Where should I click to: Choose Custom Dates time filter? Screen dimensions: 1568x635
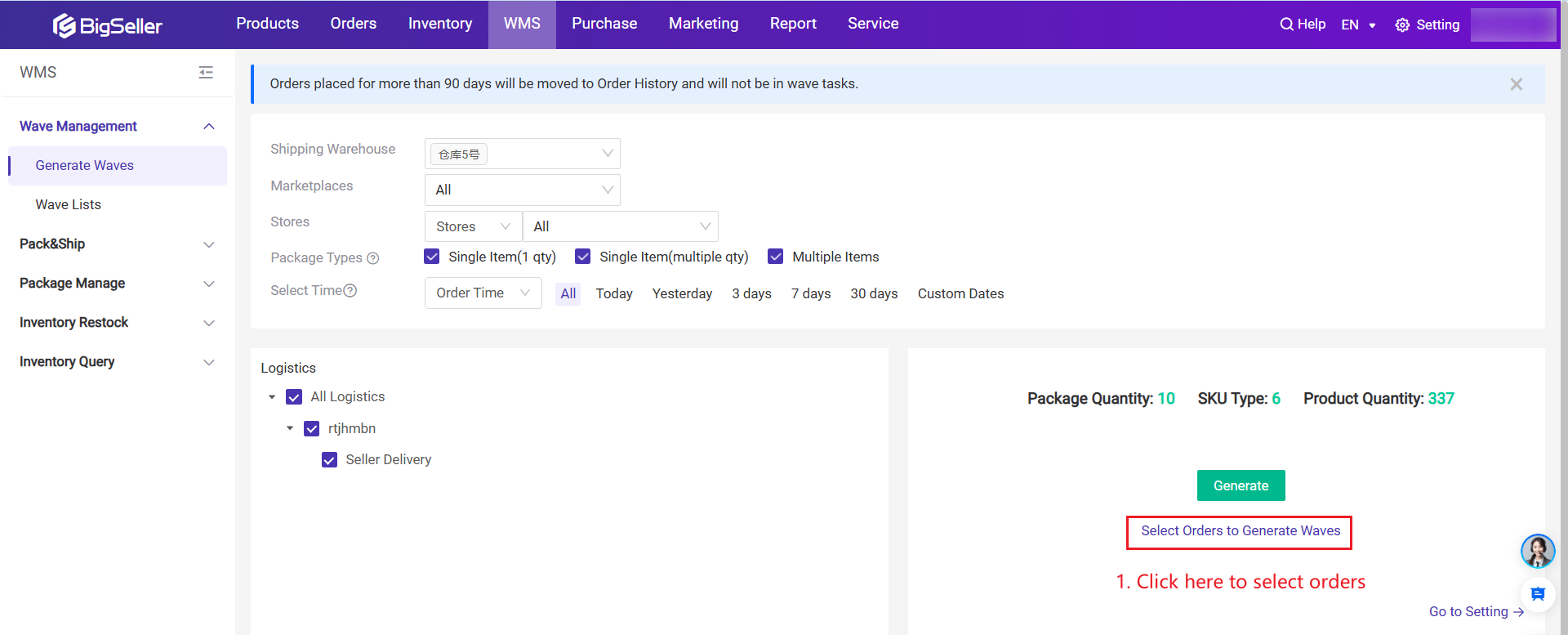click(961, 294)
